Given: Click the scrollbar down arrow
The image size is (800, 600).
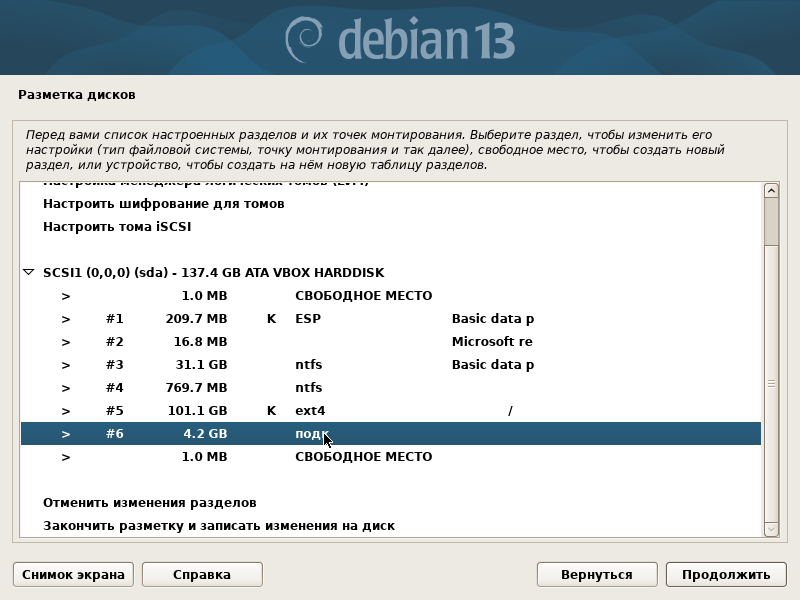Looking at the screenshot, I should 771,530.
